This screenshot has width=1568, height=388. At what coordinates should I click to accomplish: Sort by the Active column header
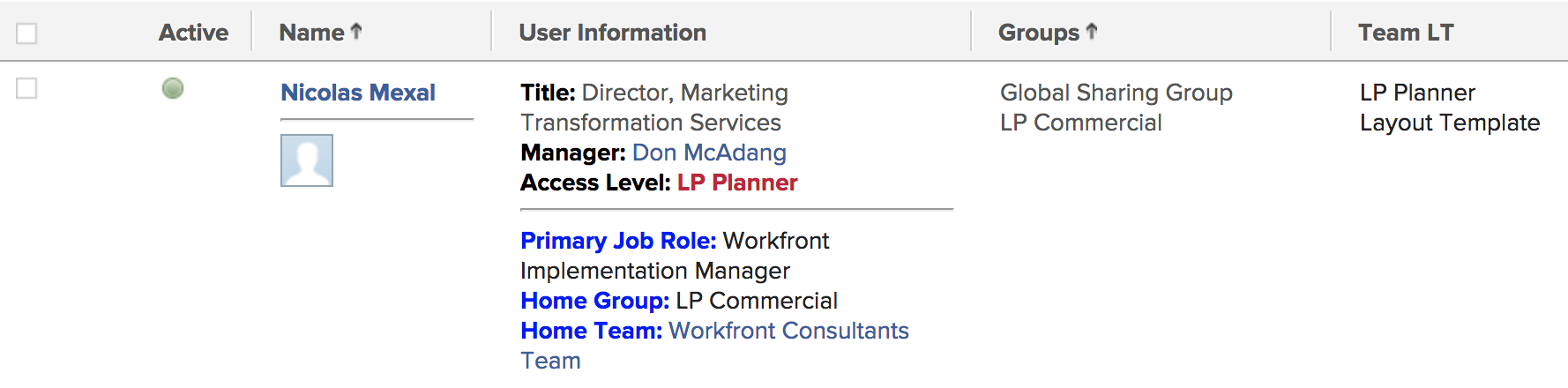[193, 33]
